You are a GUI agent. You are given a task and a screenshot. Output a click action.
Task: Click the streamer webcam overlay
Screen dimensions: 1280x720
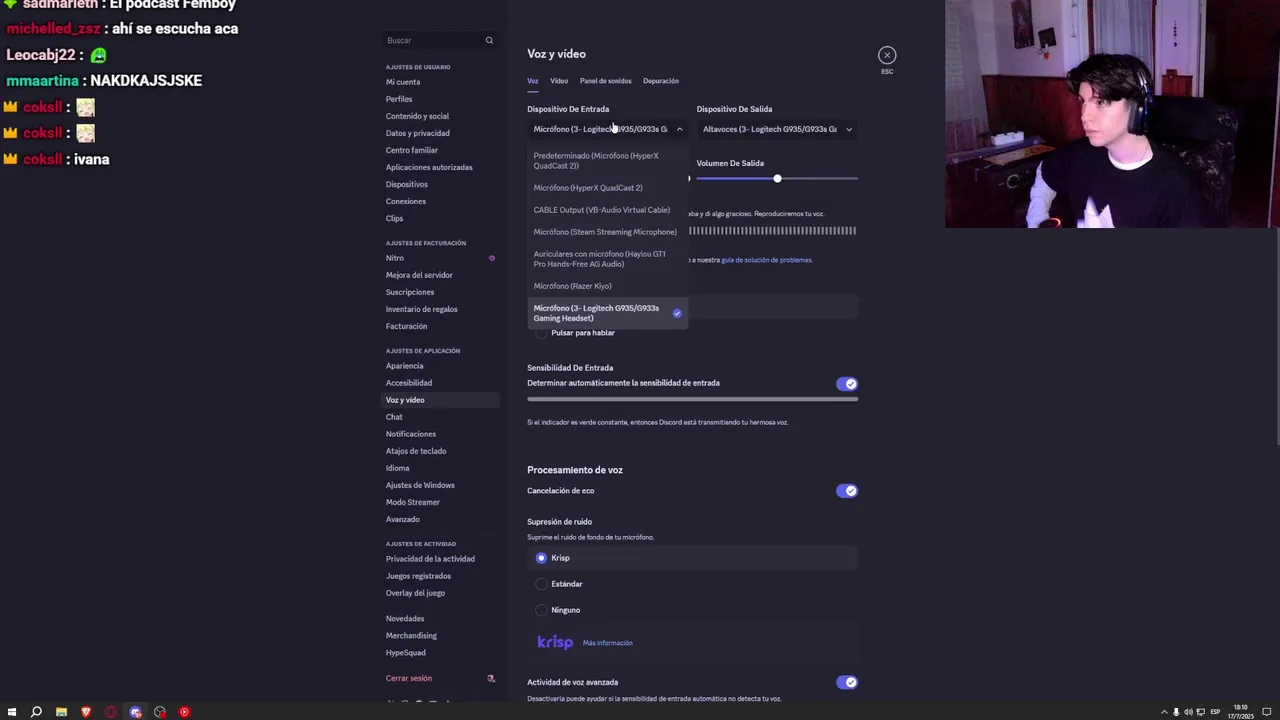(x=1112, y=114)
